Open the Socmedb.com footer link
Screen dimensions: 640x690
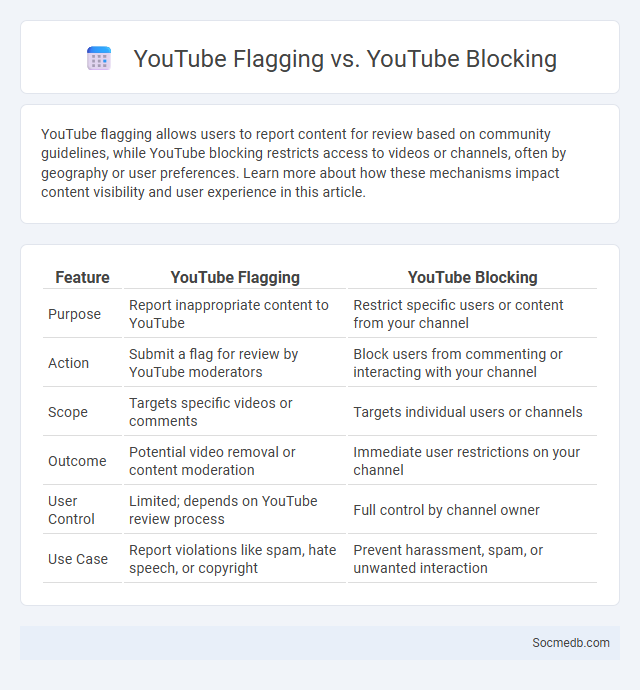click(570, 642)
